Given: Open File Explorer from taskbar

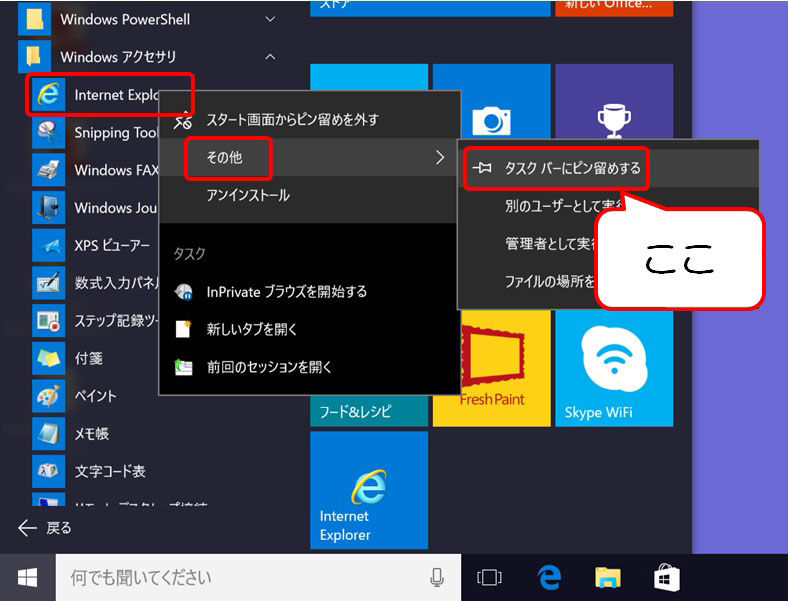Looking at the screenshot, I should pyautogui.click(x=608, y=577).
